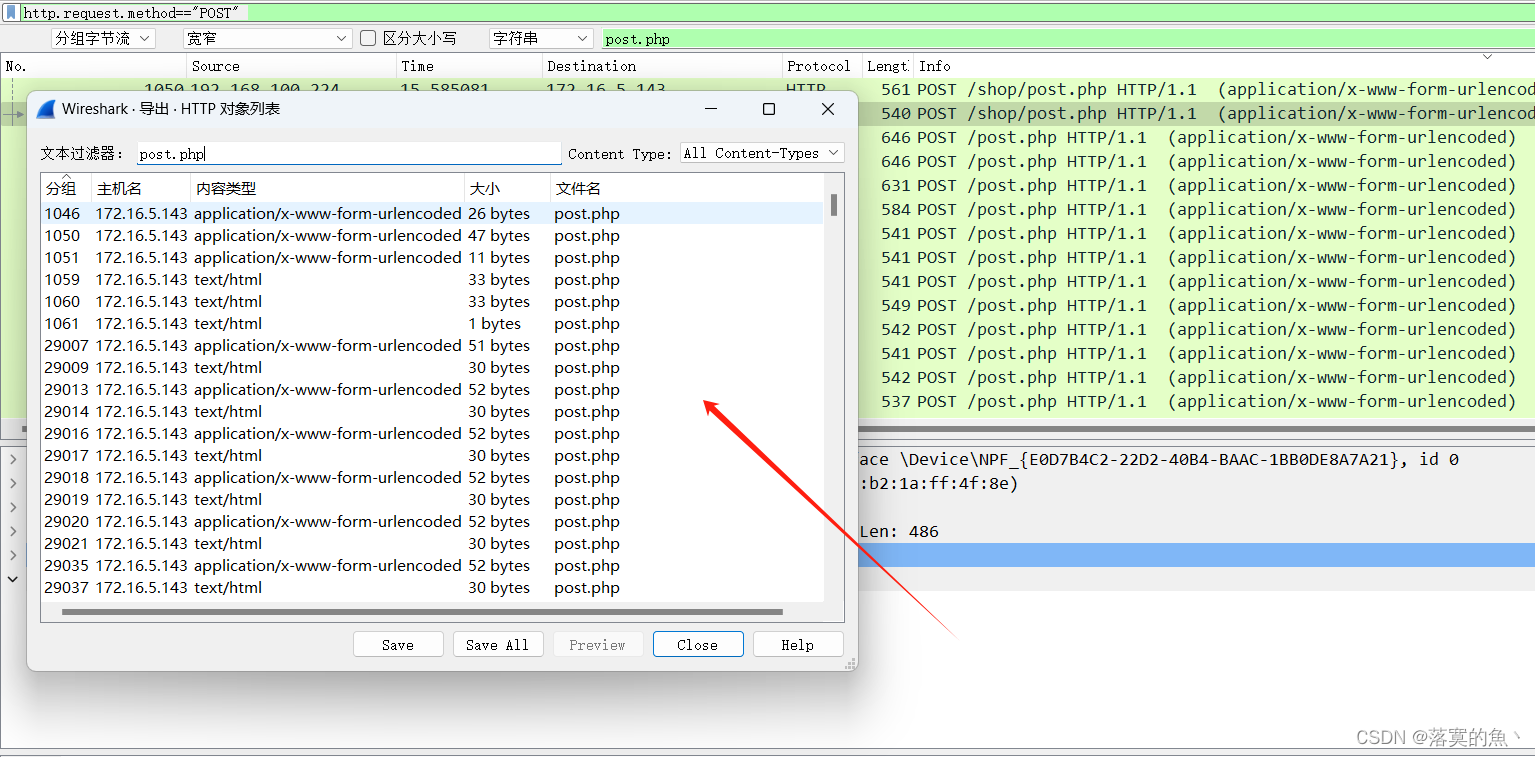
Task: Click the Save button
Action: (398, 645)
